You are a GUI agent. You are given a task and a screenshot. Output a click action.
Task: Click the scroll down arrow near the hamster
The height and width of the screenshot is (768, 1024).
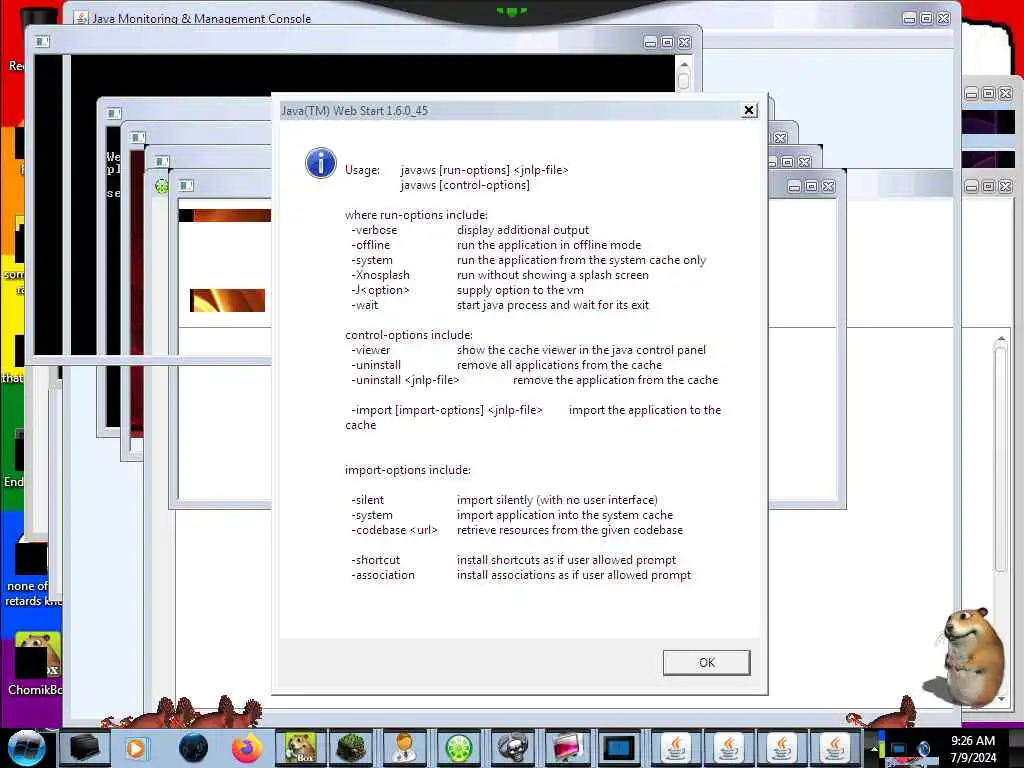[x=1001, y=698]
